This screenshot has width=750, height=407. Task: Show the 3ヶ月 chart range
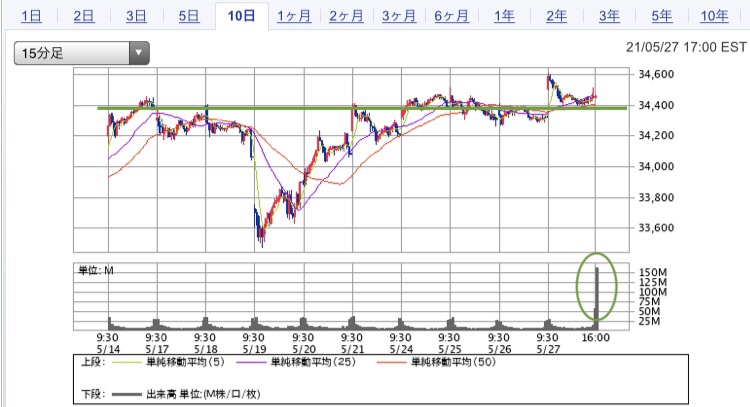399,16
